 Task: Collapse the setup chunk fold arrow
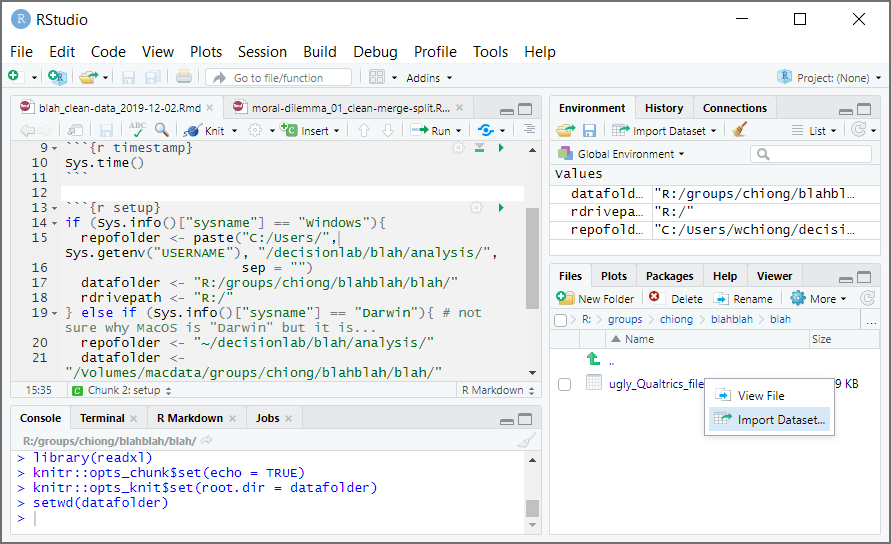pos(55,209)
